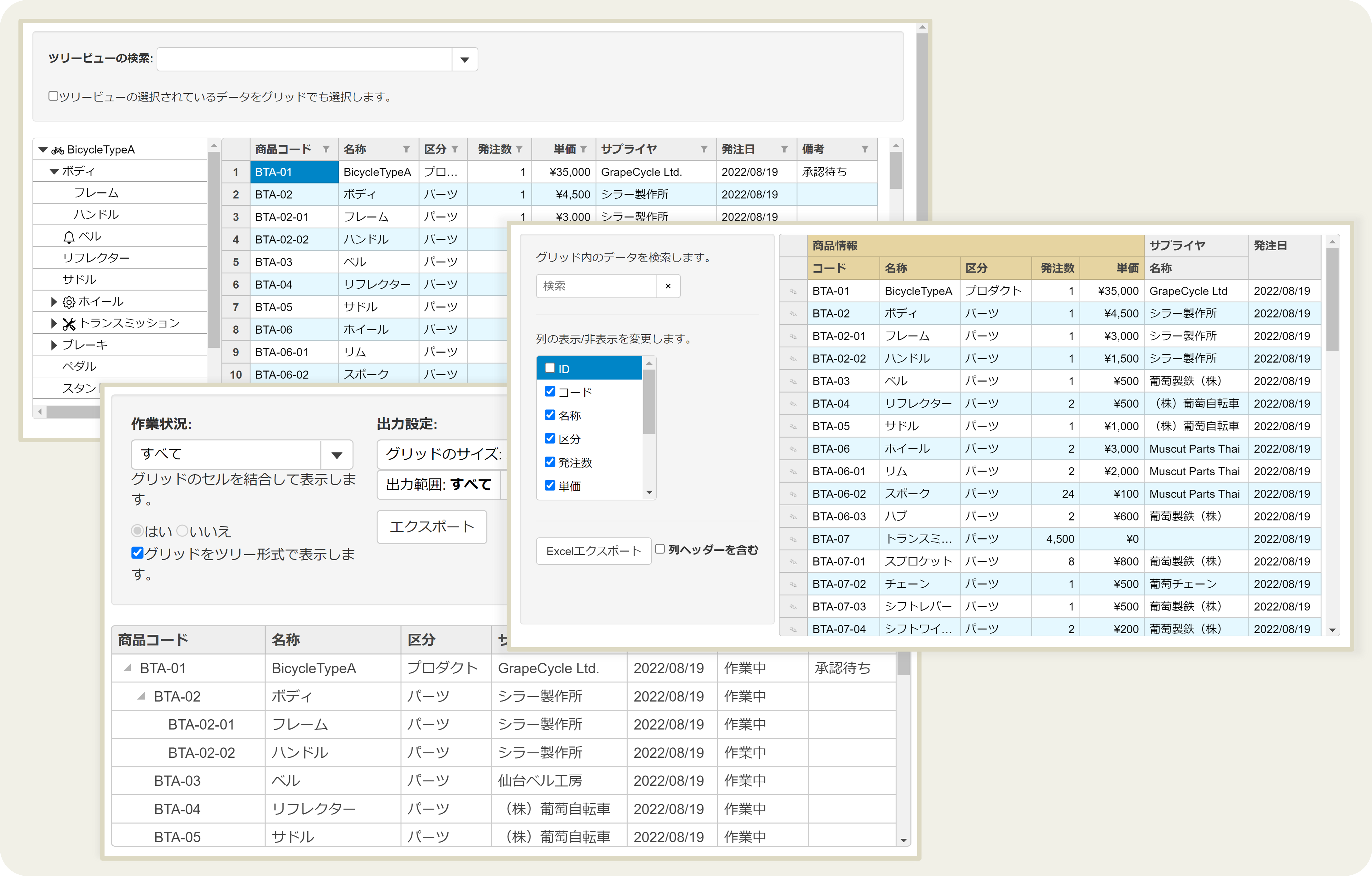Click the 備考 column filter icon

[x=865, y=149]
